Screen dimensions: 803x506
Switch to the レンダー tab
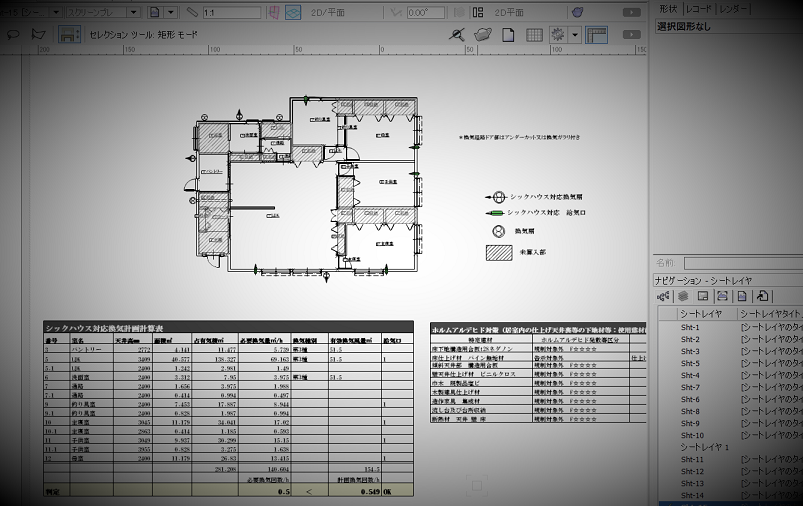pos(736,9)
